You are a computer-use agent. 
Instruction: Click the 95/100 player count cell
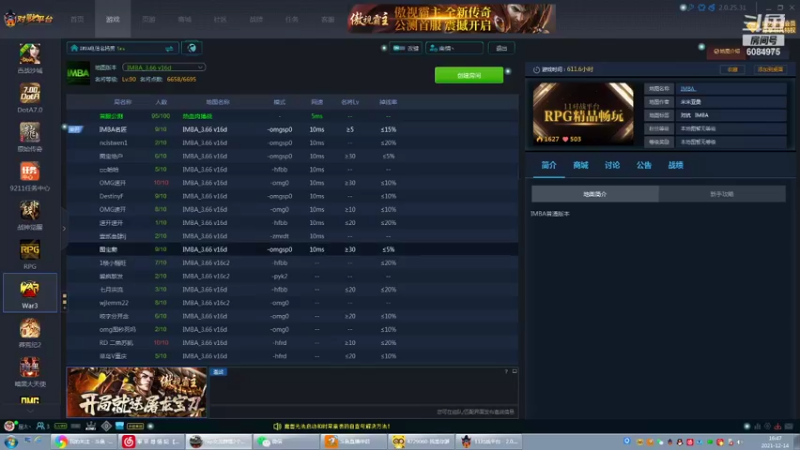(x=161, y=116)
